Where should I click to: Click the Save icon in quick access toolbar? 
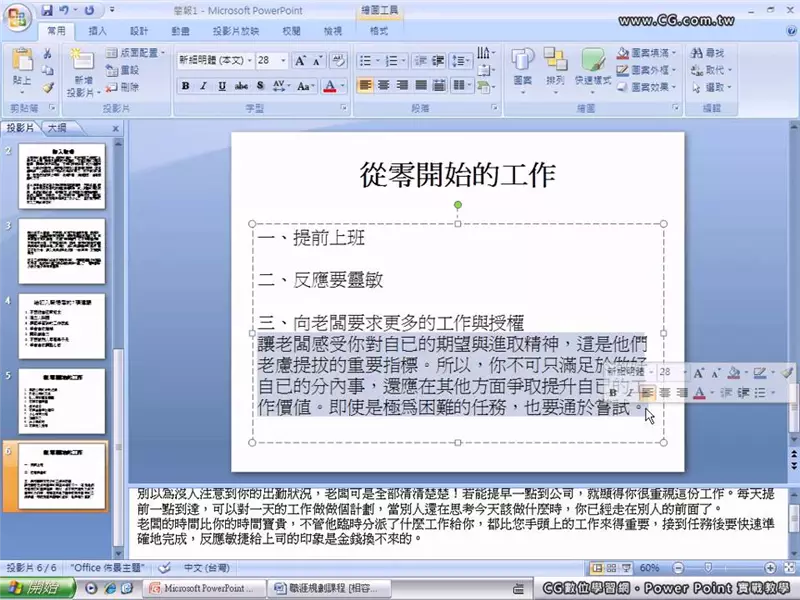tap(48, 11)
